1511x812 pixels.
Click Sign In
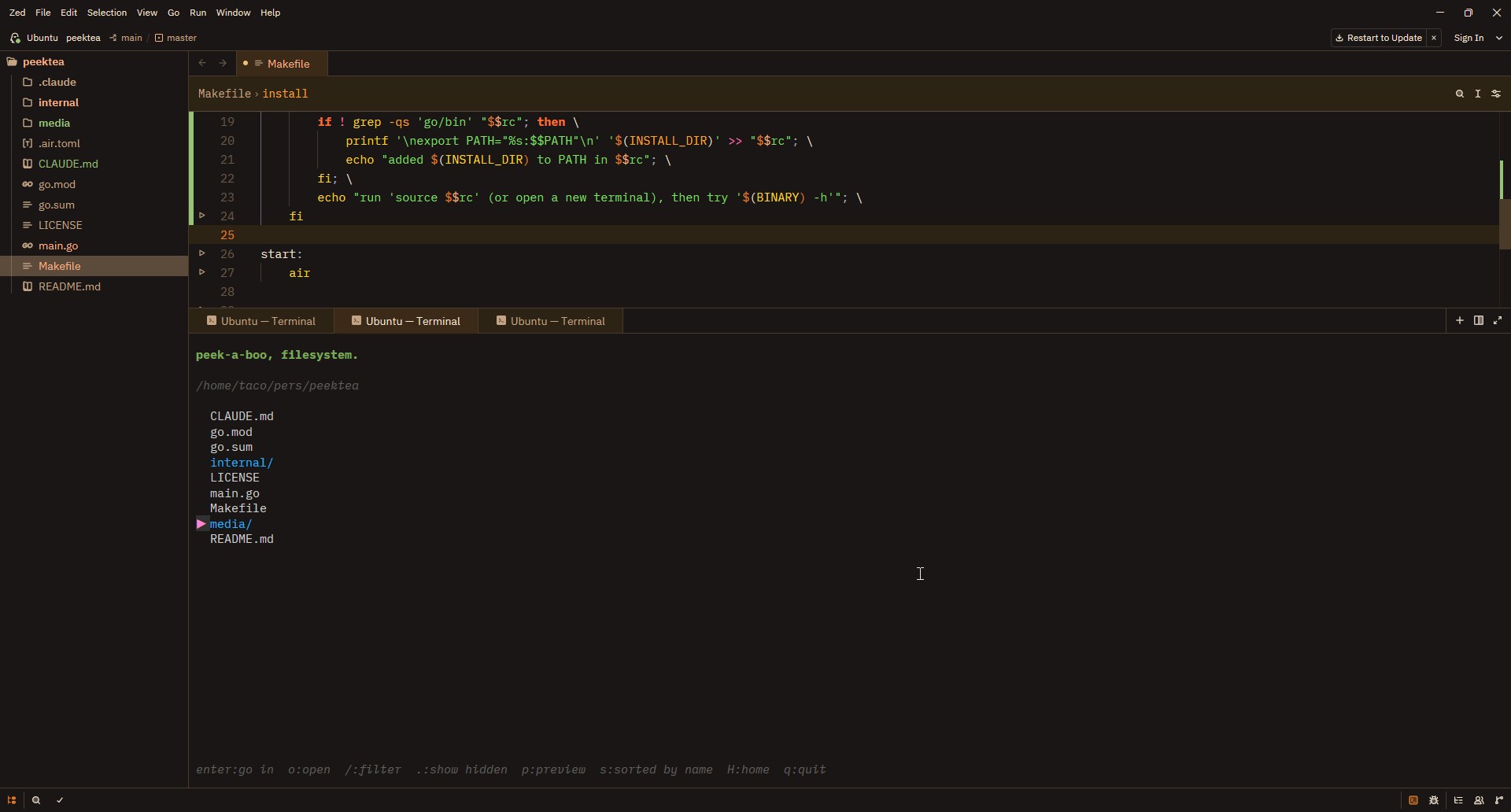(1469, 38)
